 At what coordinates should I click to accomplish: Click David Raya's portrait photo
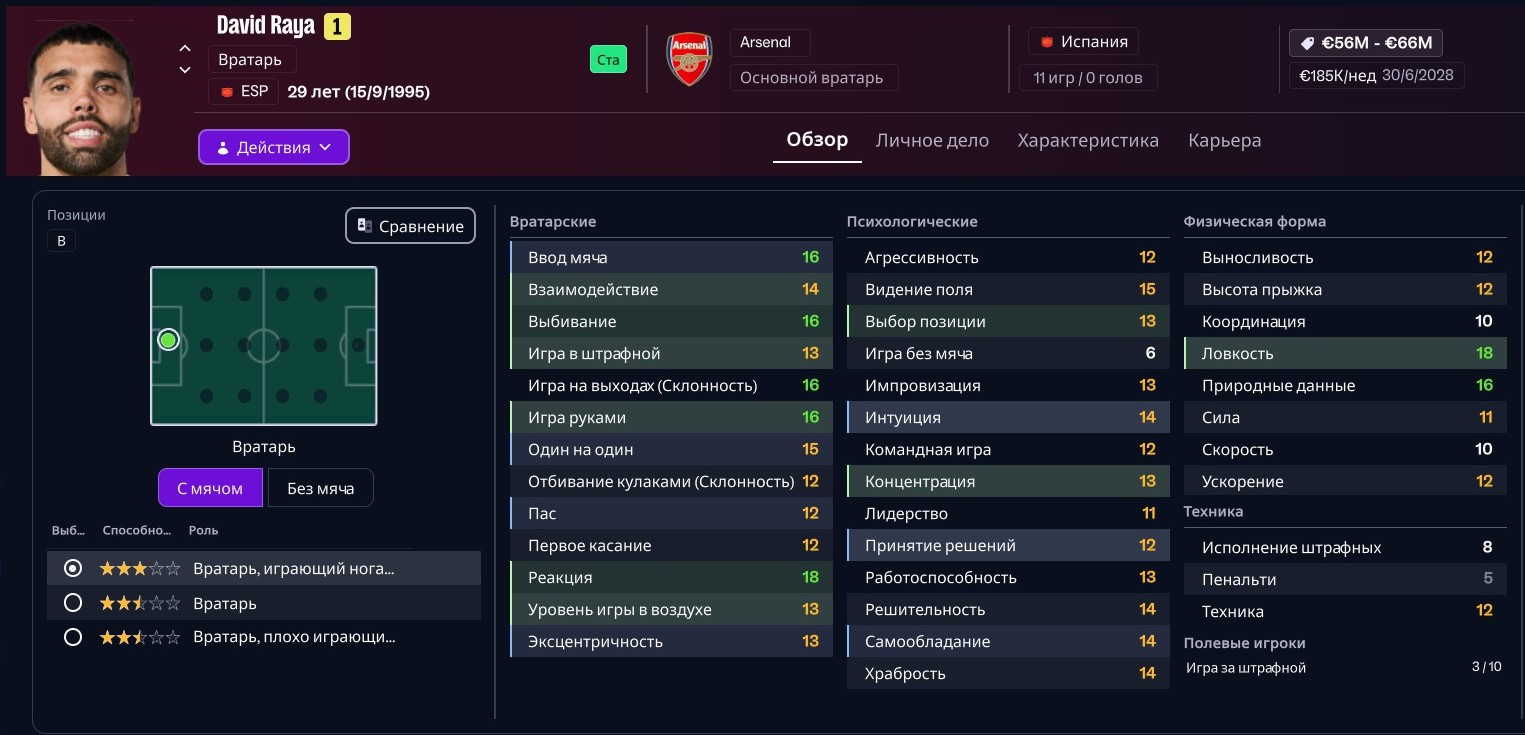tap(83, 98)
